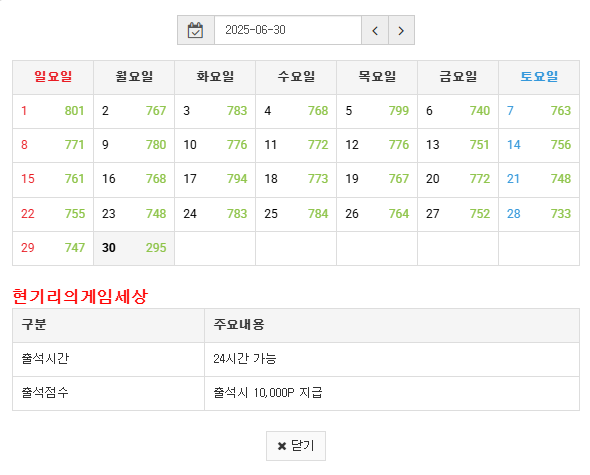
Task: Select day 17 showing 794
Action: pos(215,179)
